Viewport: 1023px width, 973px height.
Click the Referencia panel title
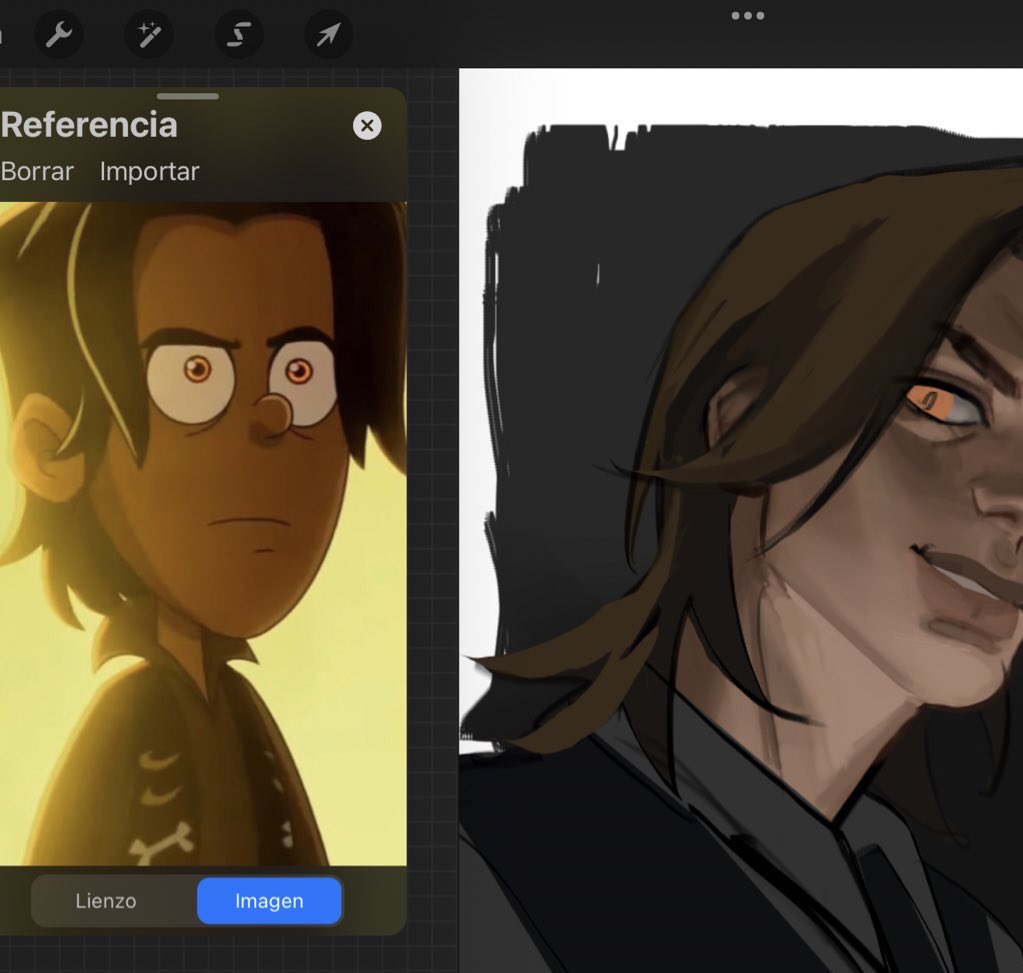coord(89,125)
